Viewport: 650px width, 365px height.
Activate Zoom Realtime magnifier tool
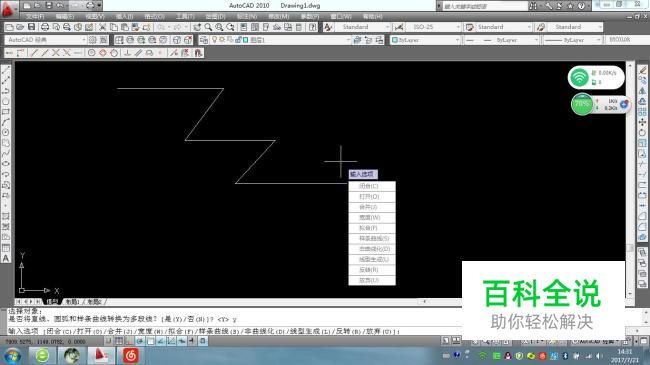208,27
